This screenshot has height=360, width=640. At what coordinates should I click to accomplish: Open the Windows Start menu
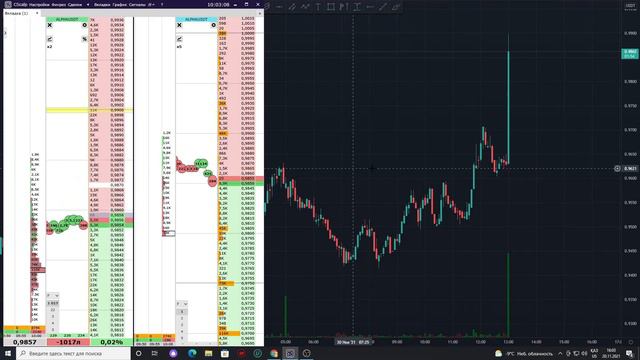tap(8, 353)
